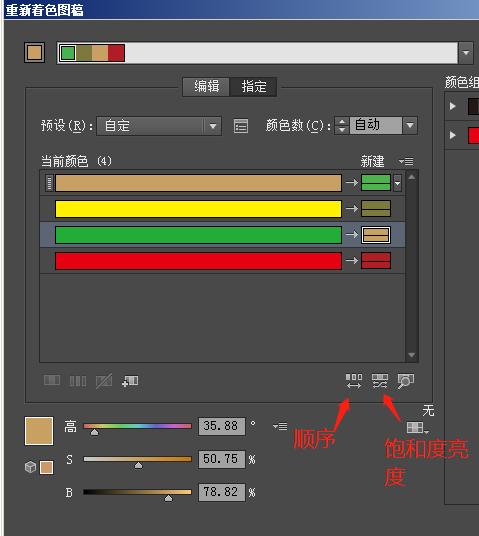Image resolution: width=479 pixels, height=536 pixels.
Task: Click the exclude selected colors icon
Action: point(104,381)
